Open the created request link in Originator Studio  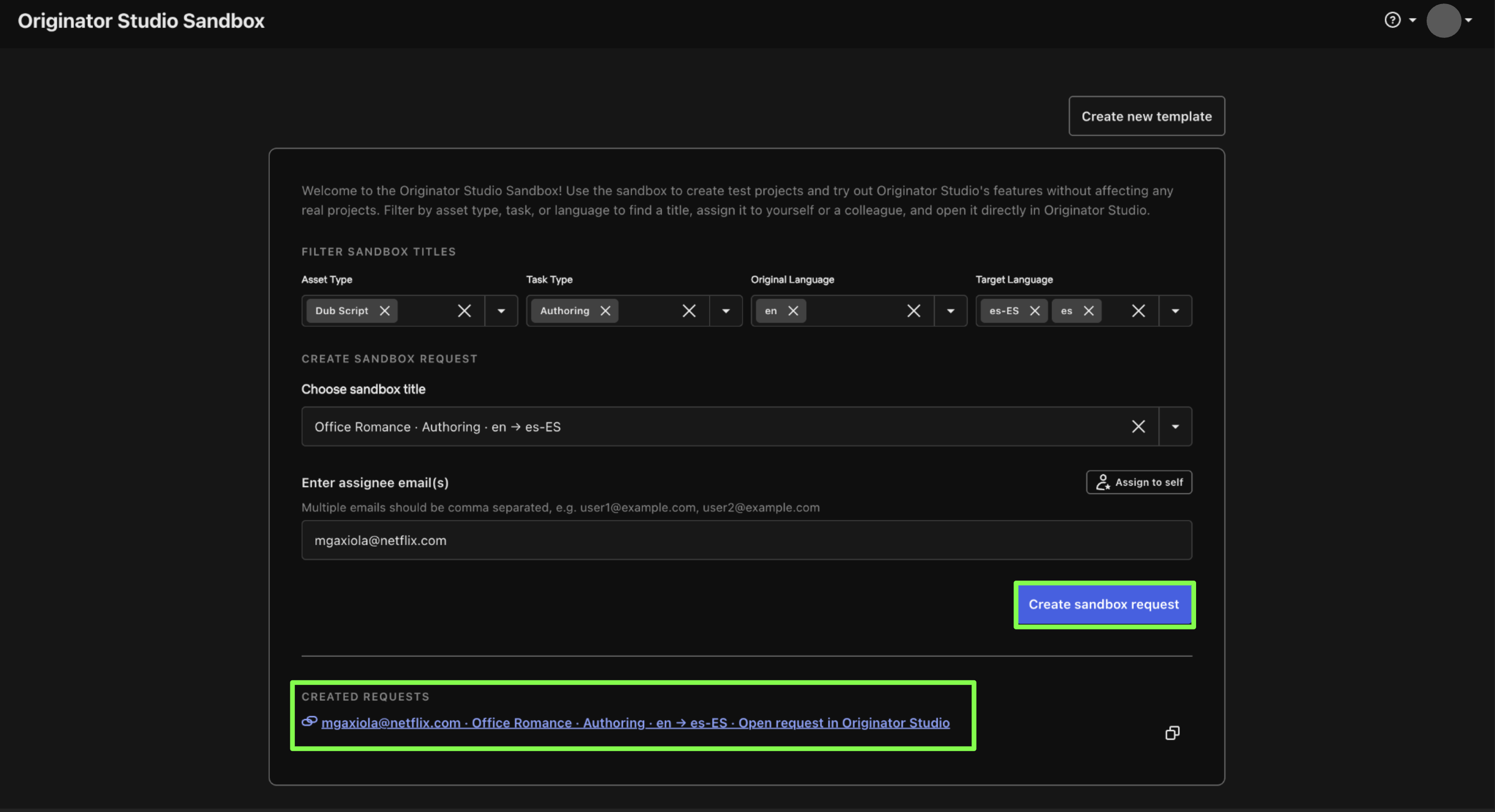(636, 723)
